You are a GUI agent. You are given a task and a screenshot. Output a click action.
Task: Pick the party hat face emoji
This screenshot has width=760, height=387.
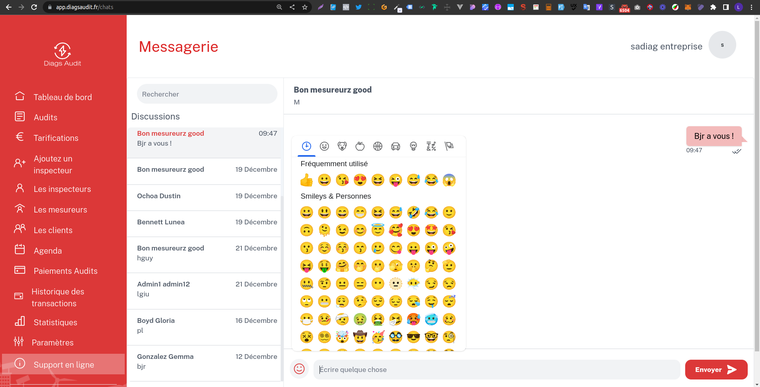(378, 337)
